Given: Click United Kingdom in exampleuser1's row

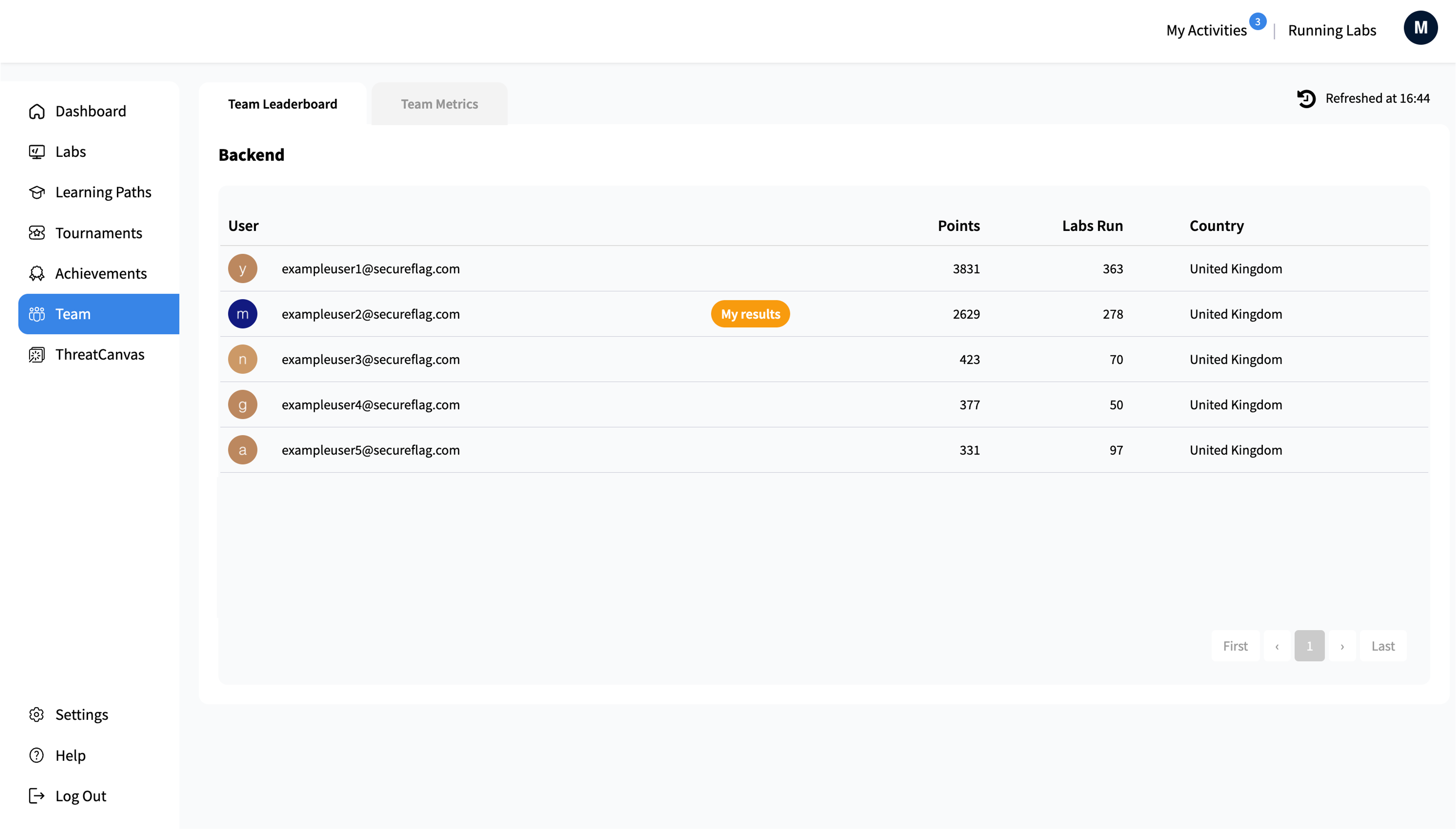Looking at the screenshot, I should coord(1236,269).
